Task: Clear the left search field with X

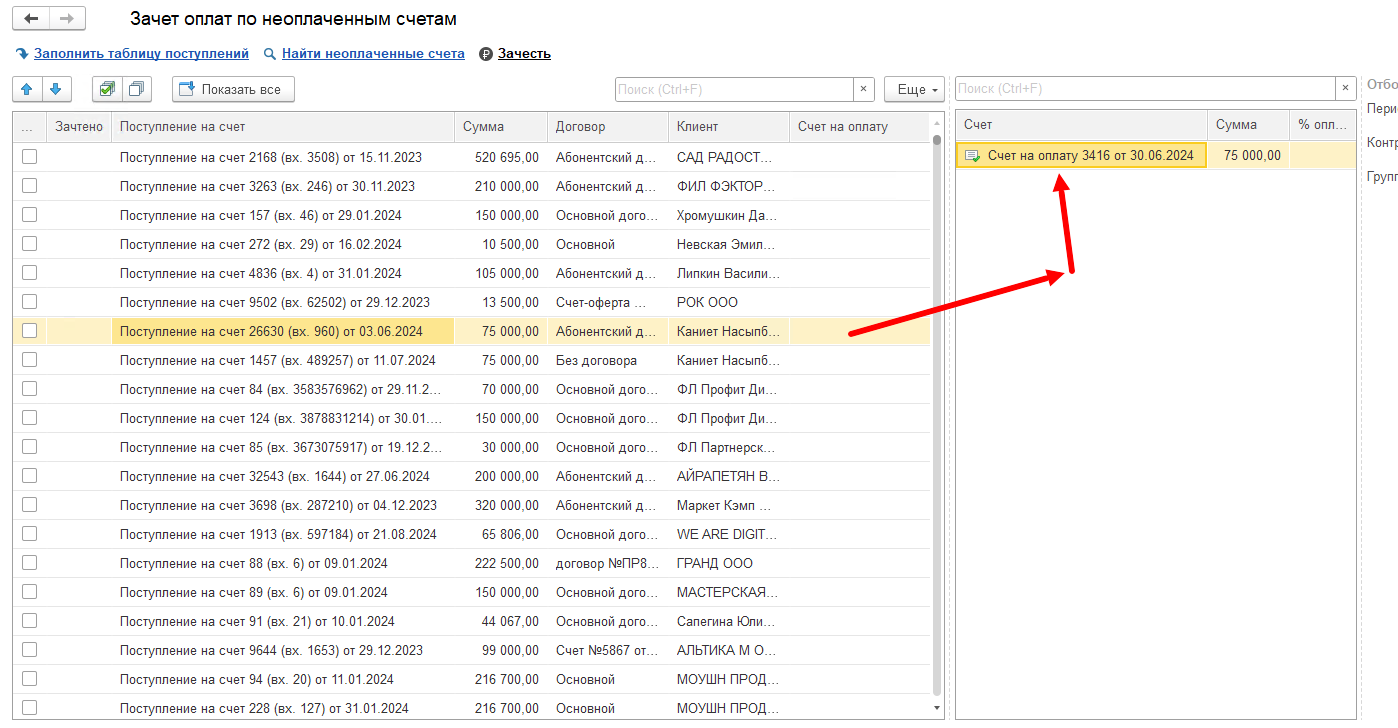Action: pyautogui.click(x=863, y=89)
